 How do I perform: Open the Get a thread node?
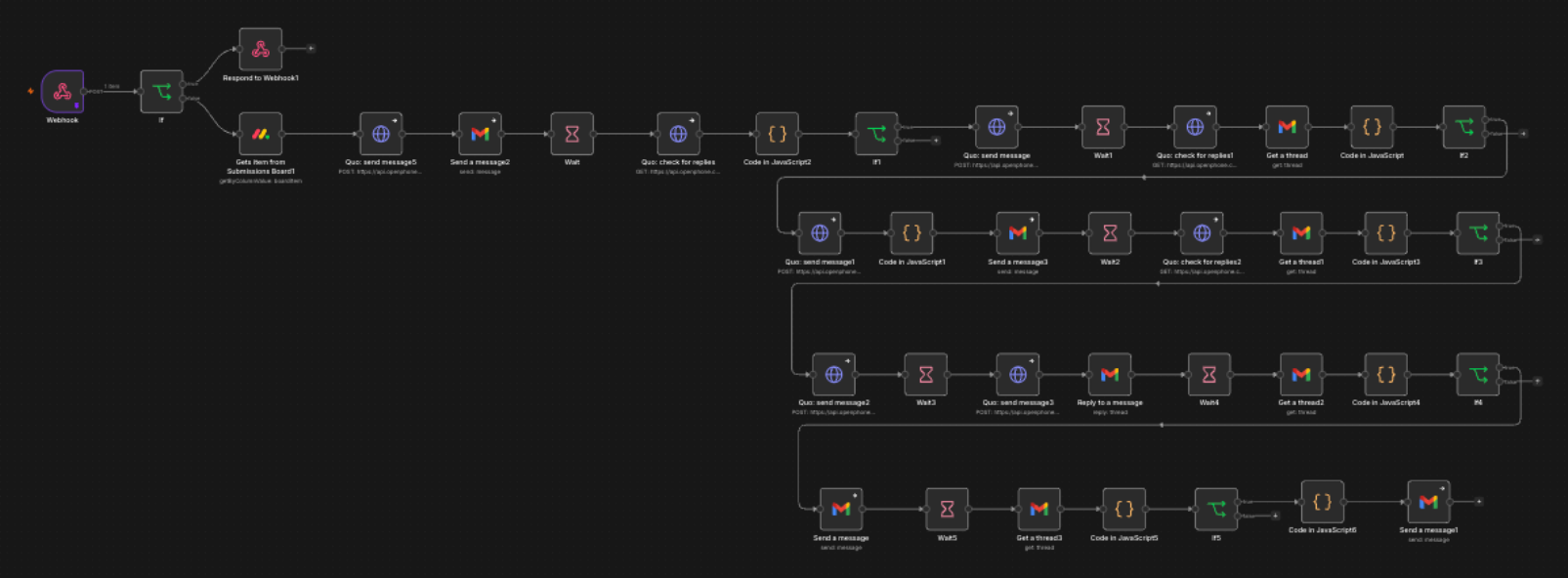click(x=1287, y=127)
